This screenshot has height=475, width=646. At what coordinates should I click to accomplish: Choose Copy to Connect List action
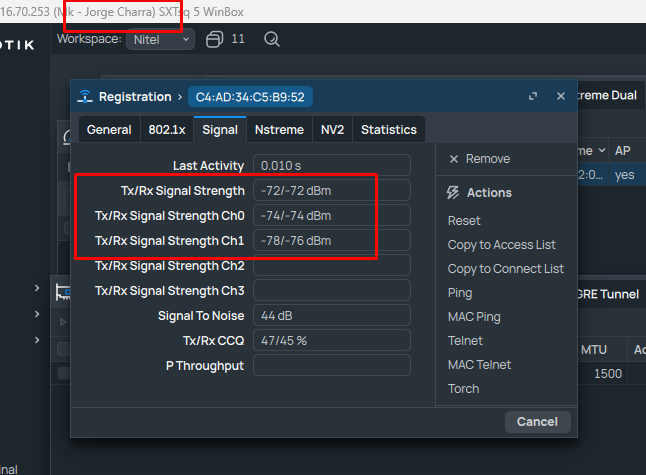tap(505, 269)
